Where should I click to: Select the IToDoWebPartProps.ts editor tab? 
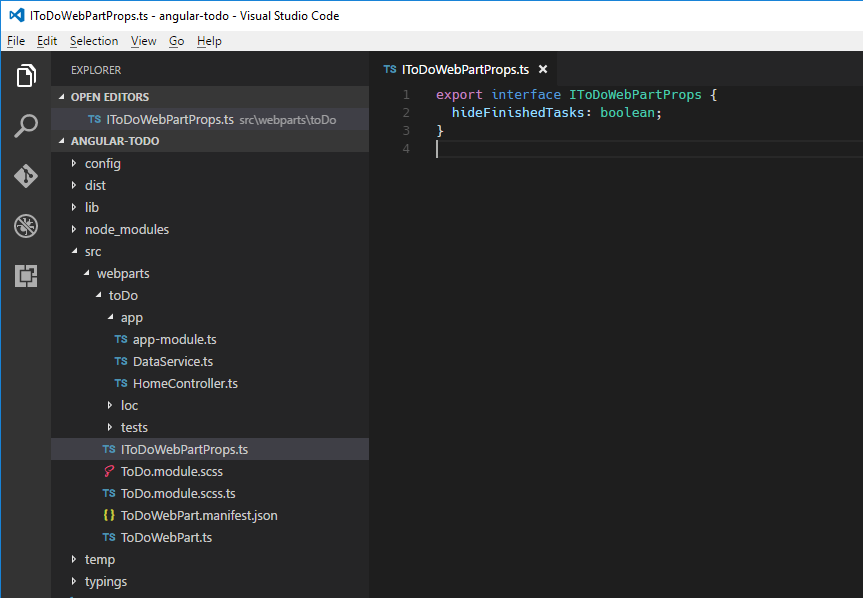pos(465,69)
